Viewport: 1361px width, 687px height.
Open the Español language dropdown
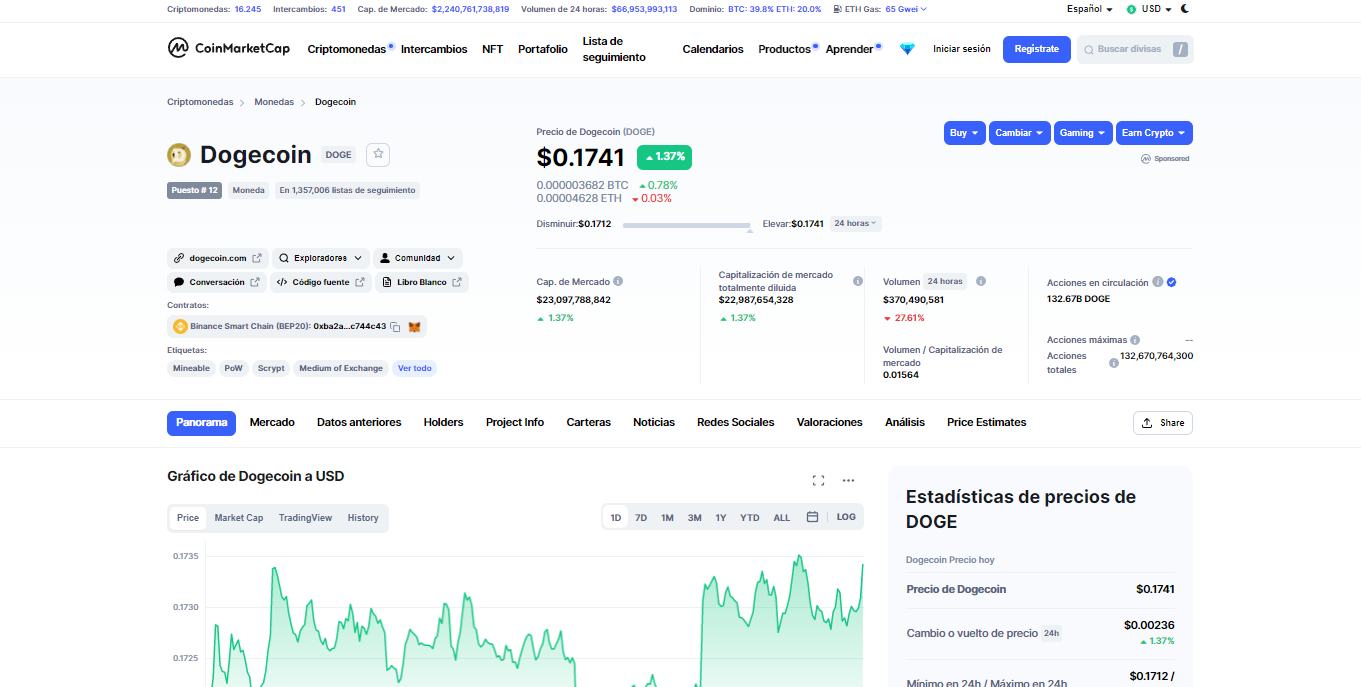coord(1089,9)
